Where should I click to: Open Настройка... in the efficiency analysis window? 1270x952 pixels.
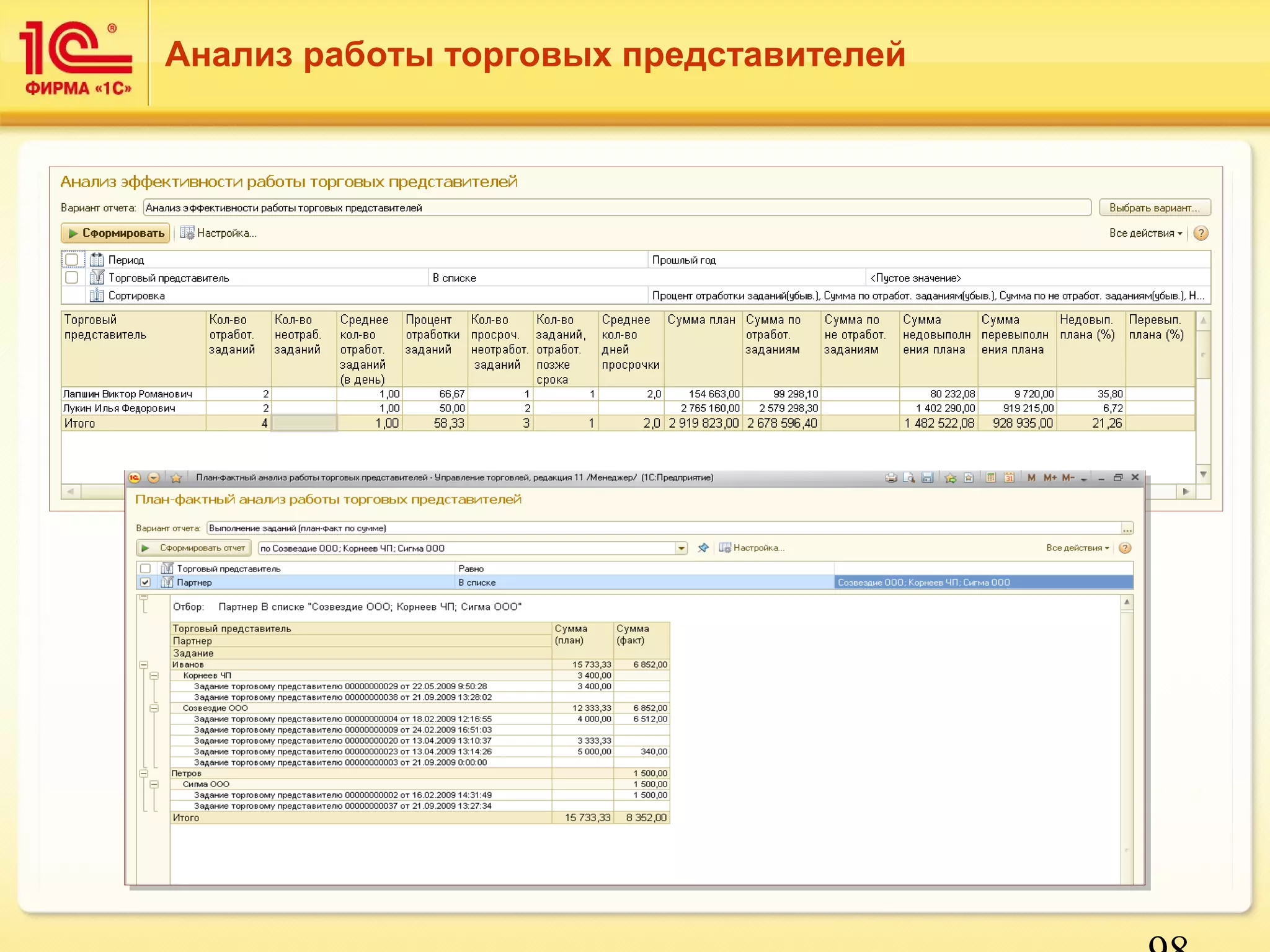pyautogui.click(x=218, y=233)
